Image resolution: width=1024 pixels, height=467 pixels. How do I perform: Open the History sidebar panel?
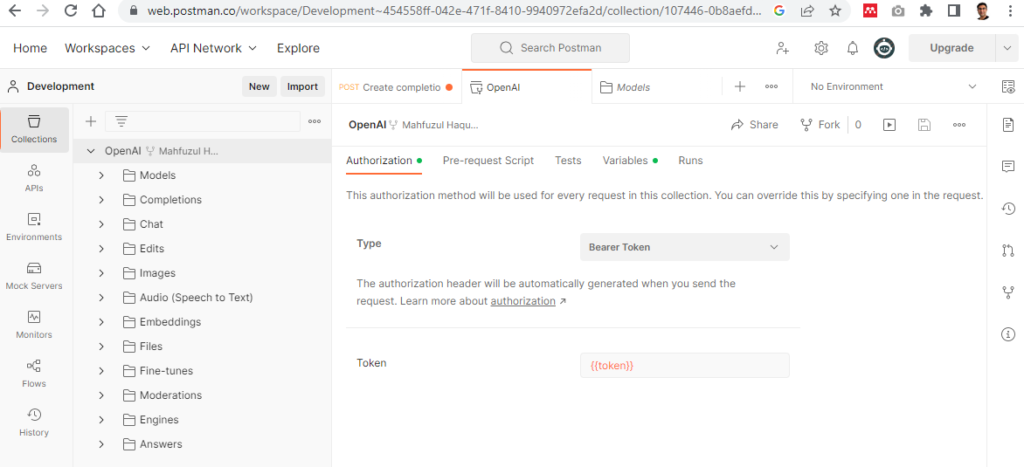coord(34,422)
